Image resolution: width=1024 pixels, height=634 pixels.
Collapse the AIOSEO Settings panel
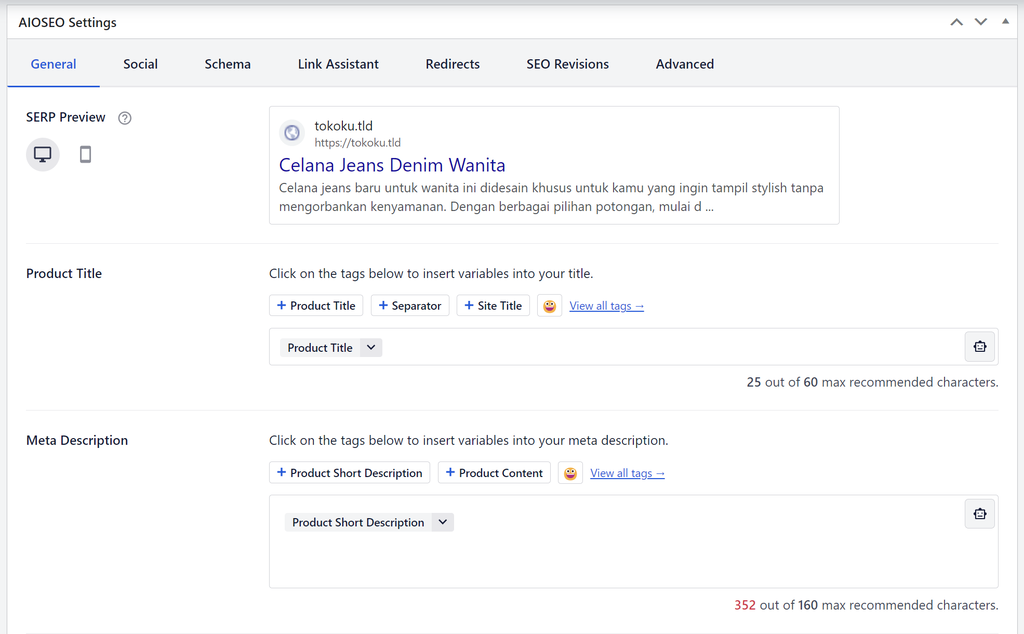[1004, 19]
